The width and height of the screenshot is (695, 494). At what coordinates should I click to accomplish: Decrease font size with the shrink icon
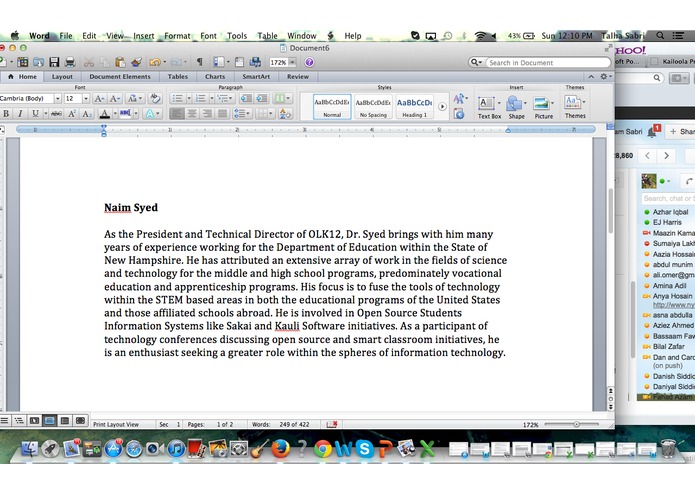click(x=115, y=98)
